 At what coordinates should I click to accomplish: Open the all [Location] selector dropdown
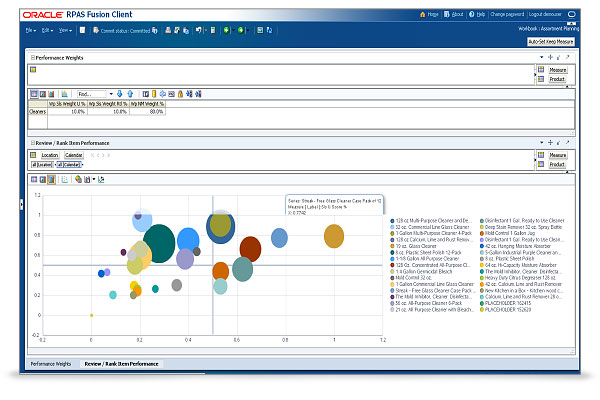point(55,165)
